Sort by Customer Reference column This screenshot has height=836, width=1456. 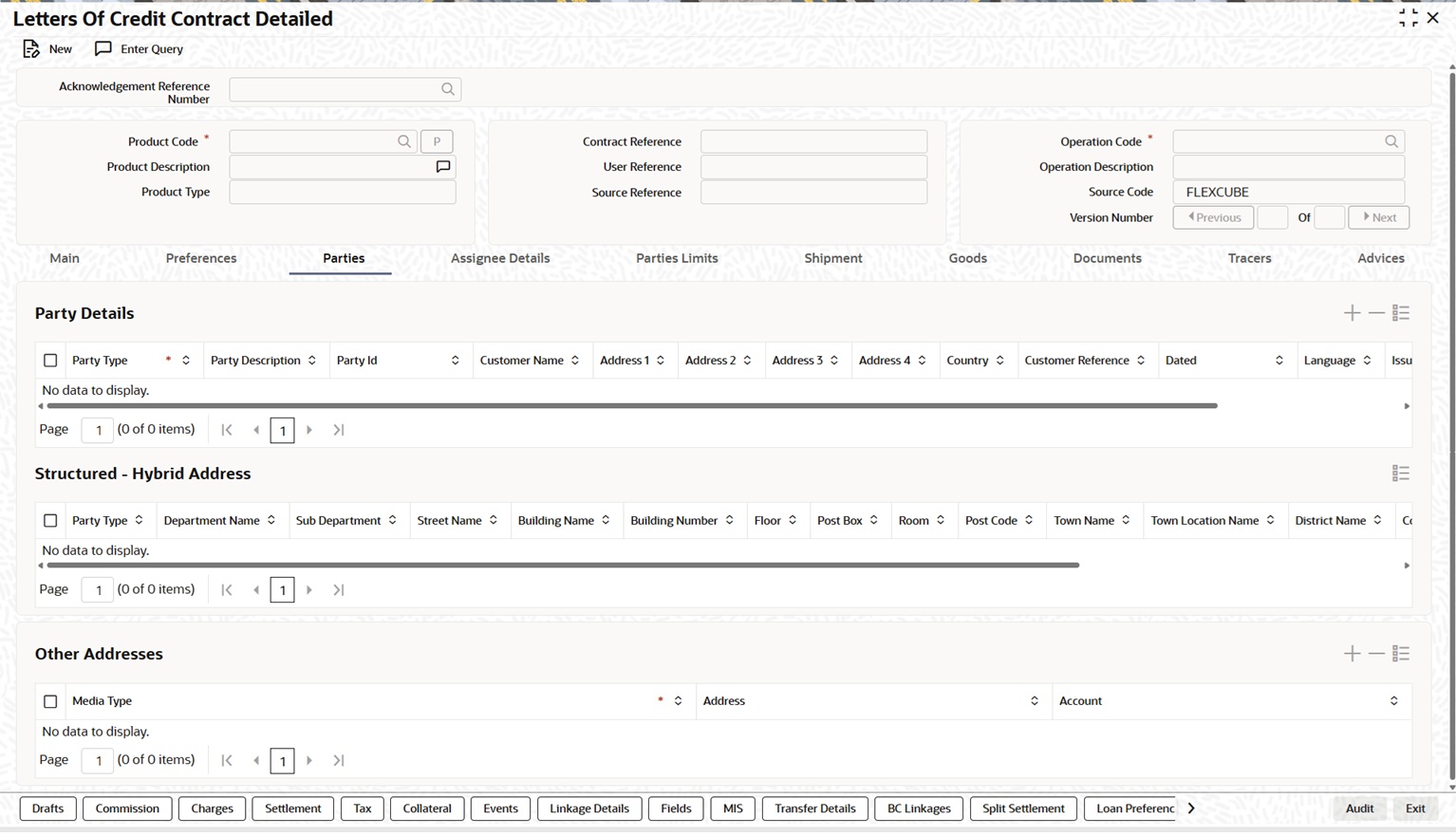click(1141, 361)
